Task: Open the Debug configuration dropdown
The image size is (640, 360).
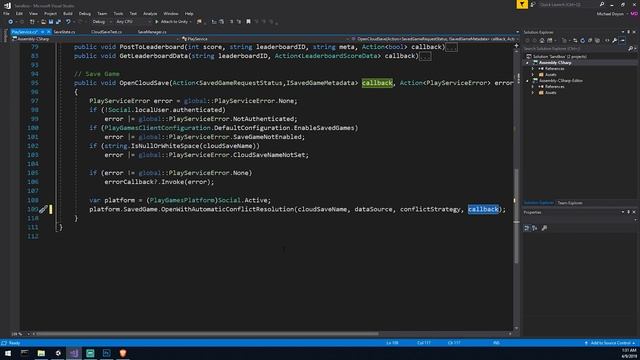Action: click(101, 22)
